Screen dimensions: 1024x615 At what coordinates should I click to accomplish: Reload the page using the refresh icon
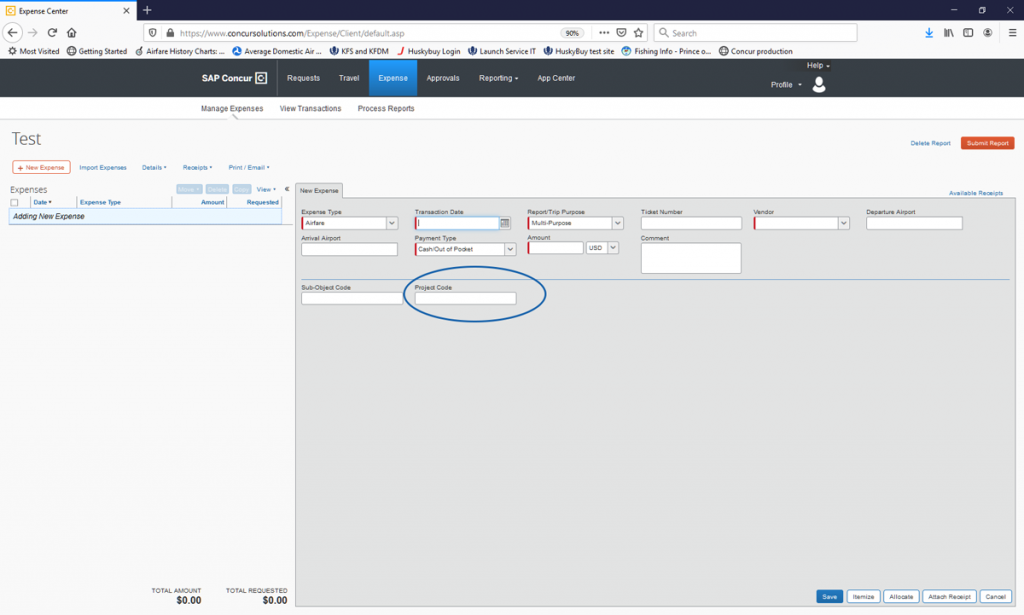click(x=52, y=33)
